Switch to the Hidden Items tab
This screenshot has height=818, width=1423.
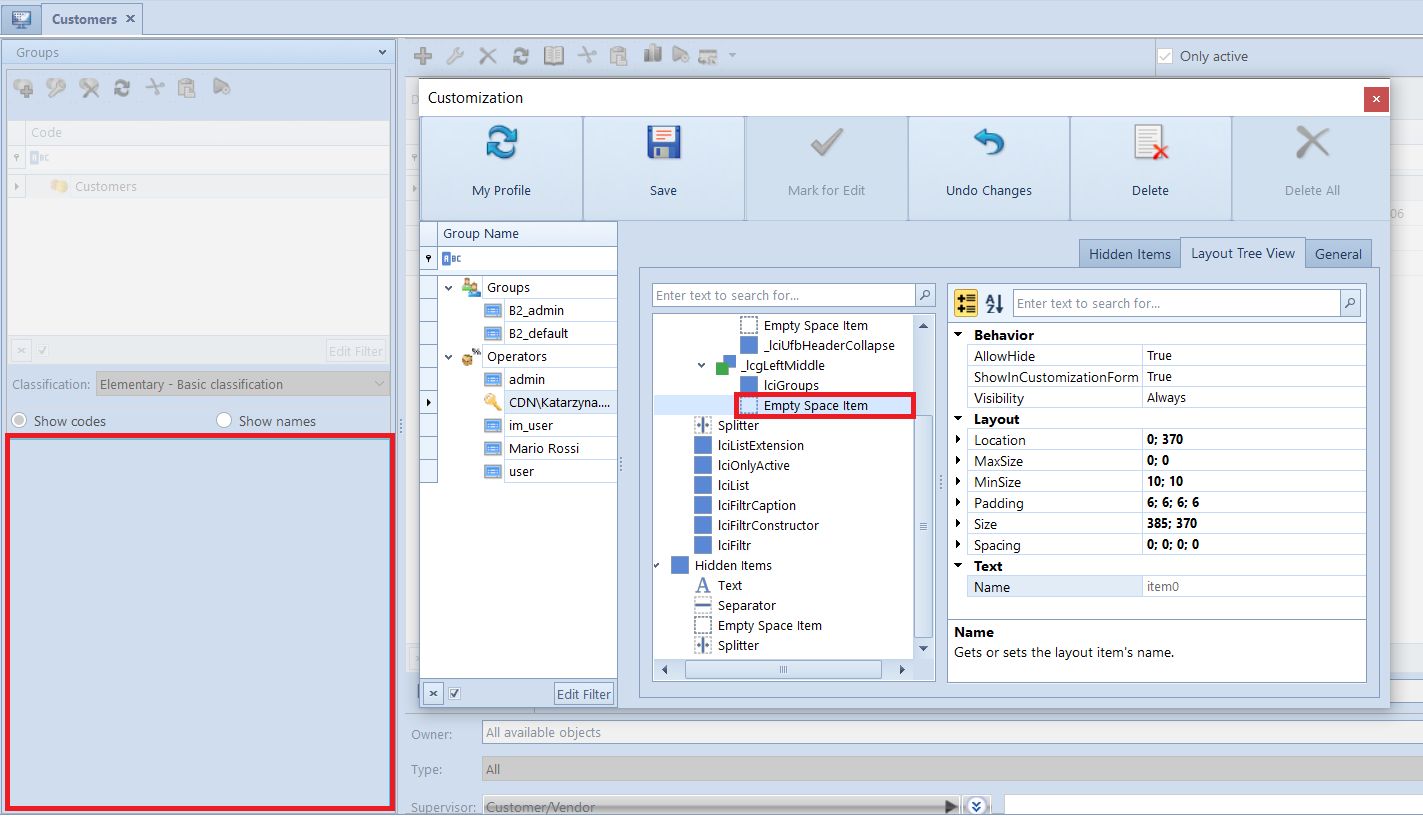click(x=1130, y=254)
